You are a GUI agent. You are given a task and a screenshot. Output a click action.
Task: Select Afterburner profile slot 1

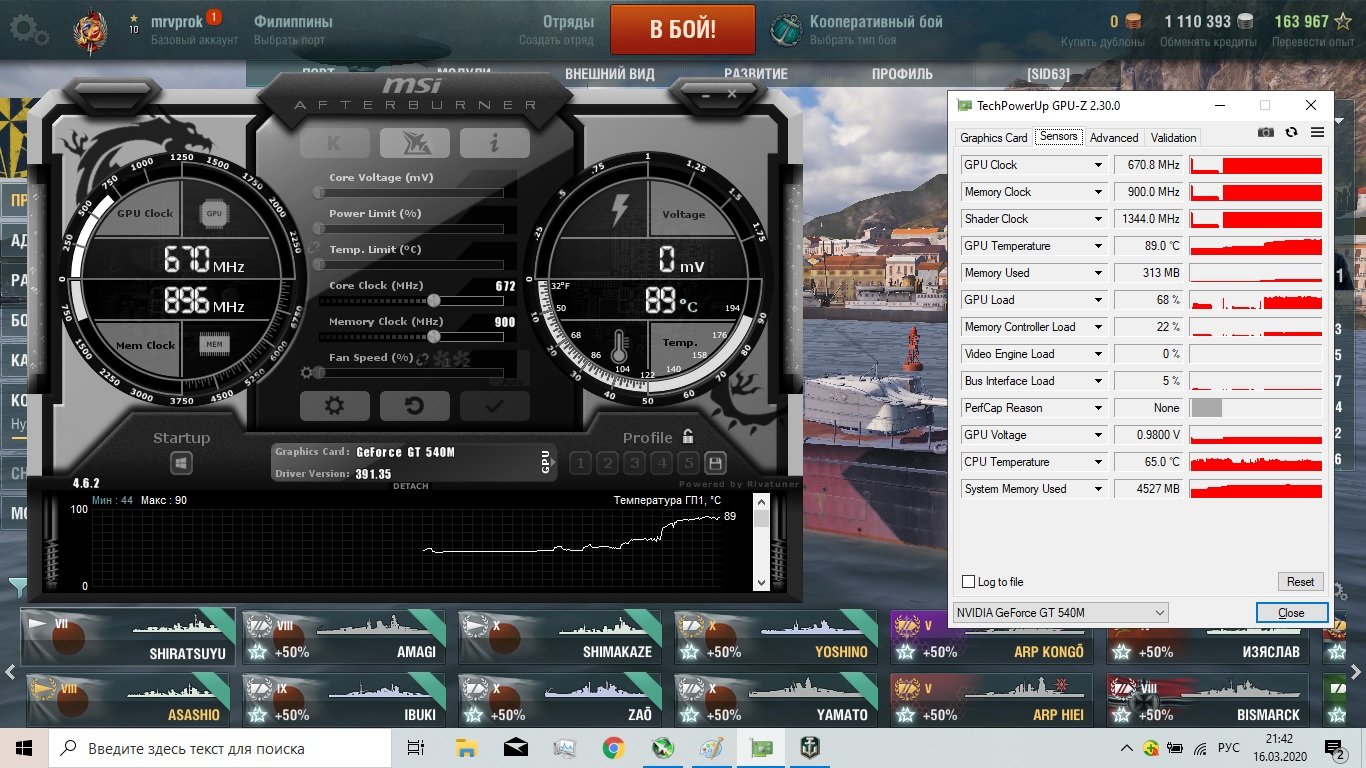click(581, 463)
